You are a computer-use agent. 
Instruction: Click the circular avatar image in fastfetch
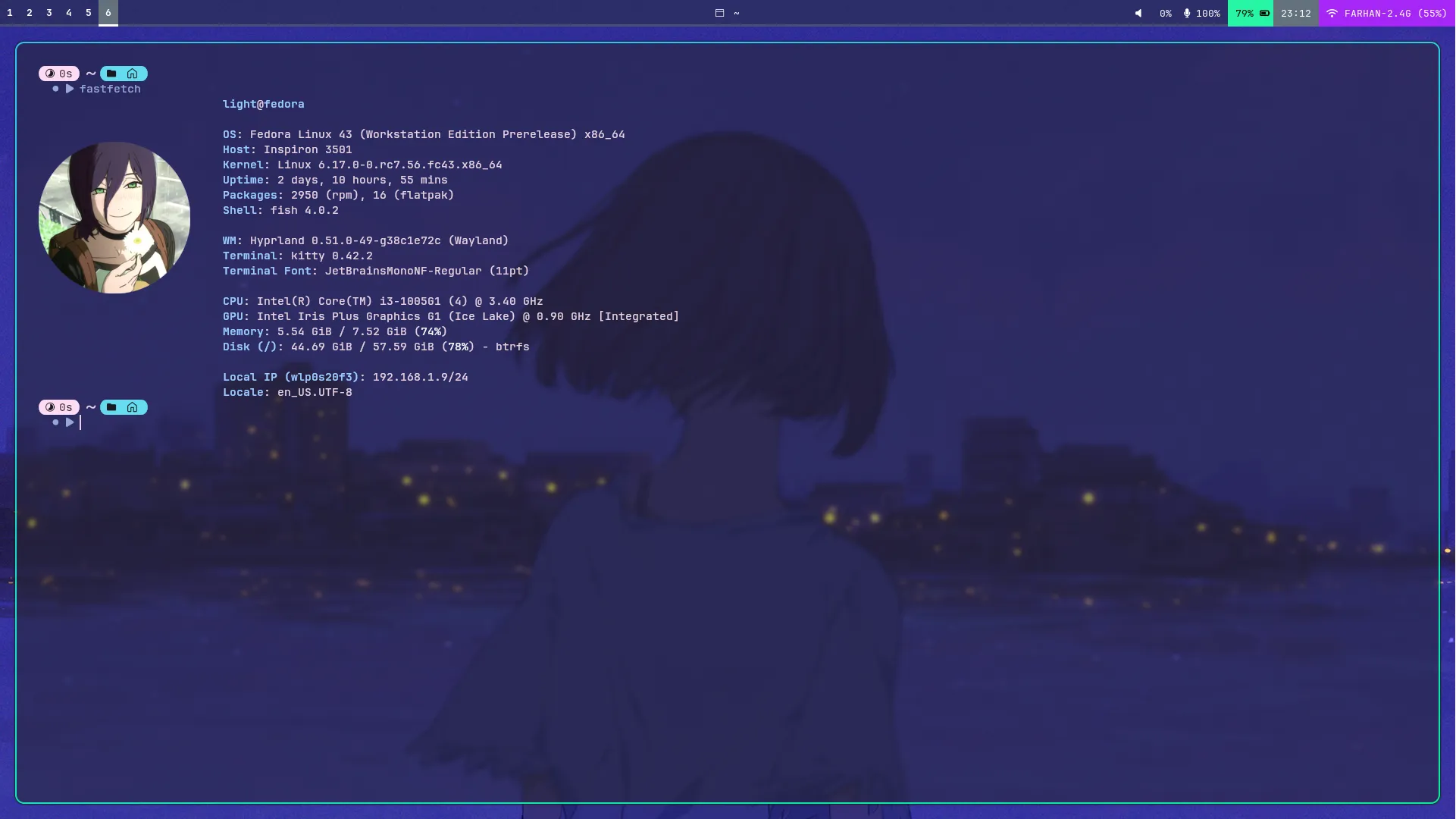(x=114, y=218)
